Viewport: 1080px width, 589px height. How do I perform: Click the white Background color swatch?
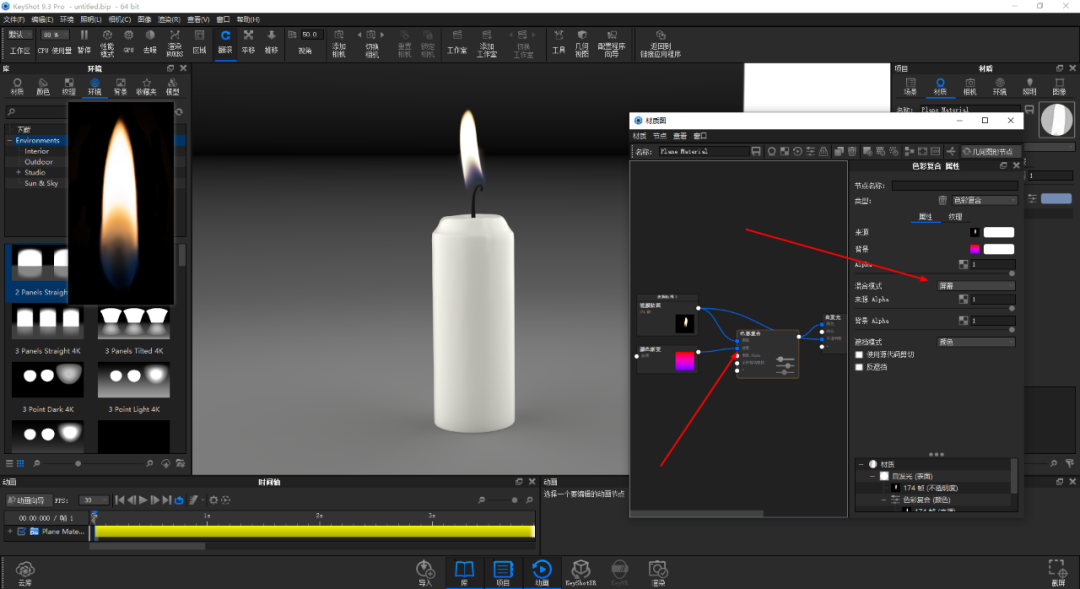(999, 249)
